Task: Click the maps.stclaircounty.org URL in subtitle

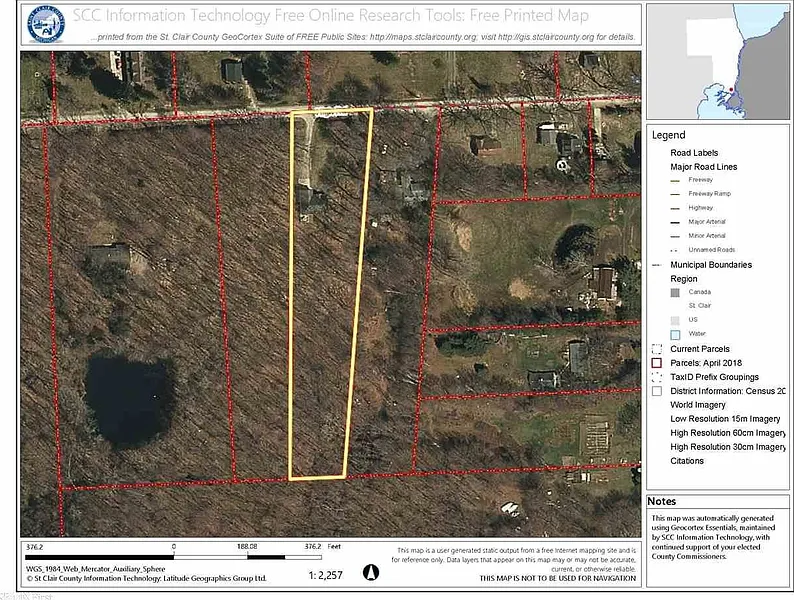Action: pyautogui.click(x=423, y=37)
